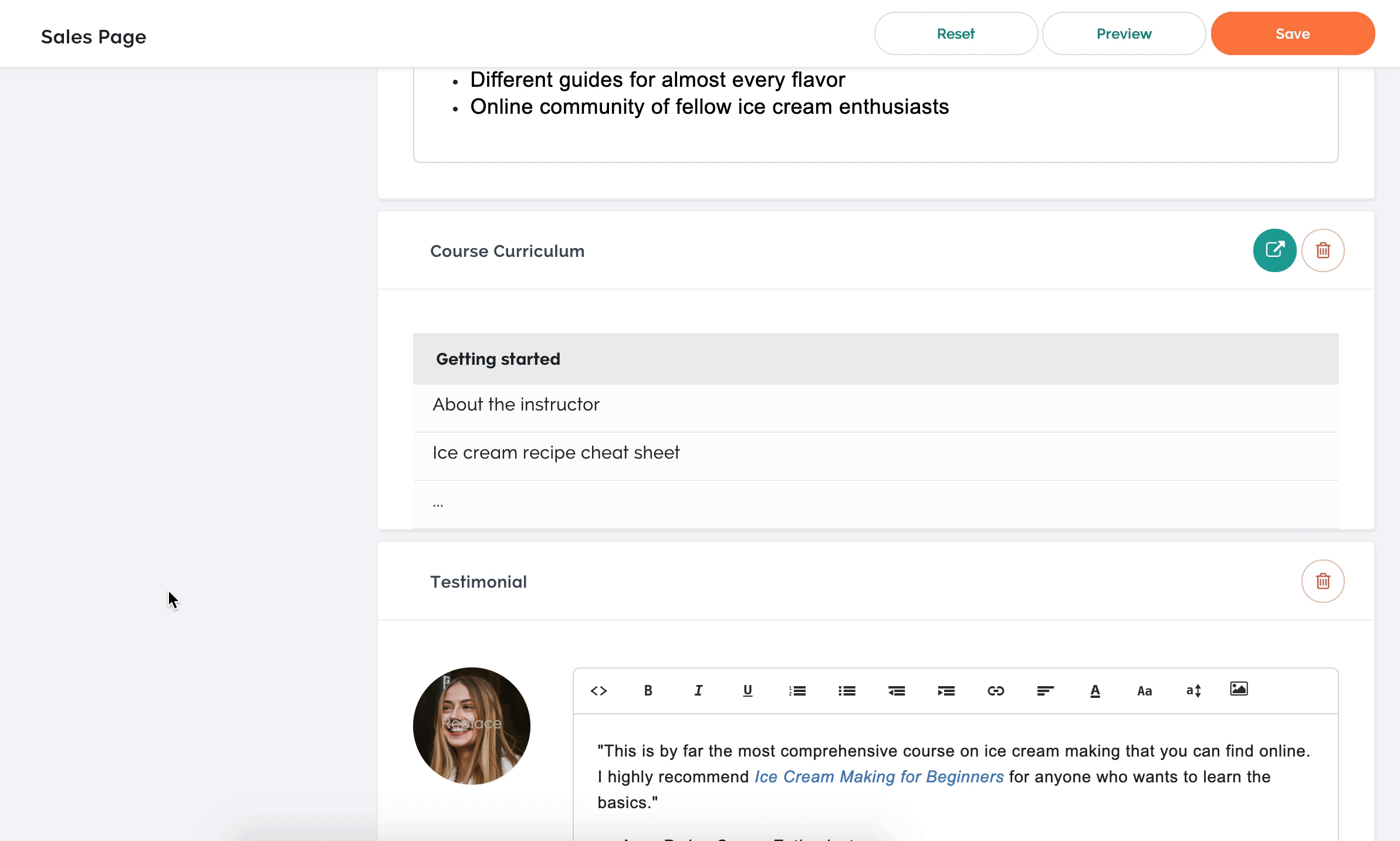
Task: Increase indent in testimonial editor
Action: pyautogui.click(x=946, y=691)
